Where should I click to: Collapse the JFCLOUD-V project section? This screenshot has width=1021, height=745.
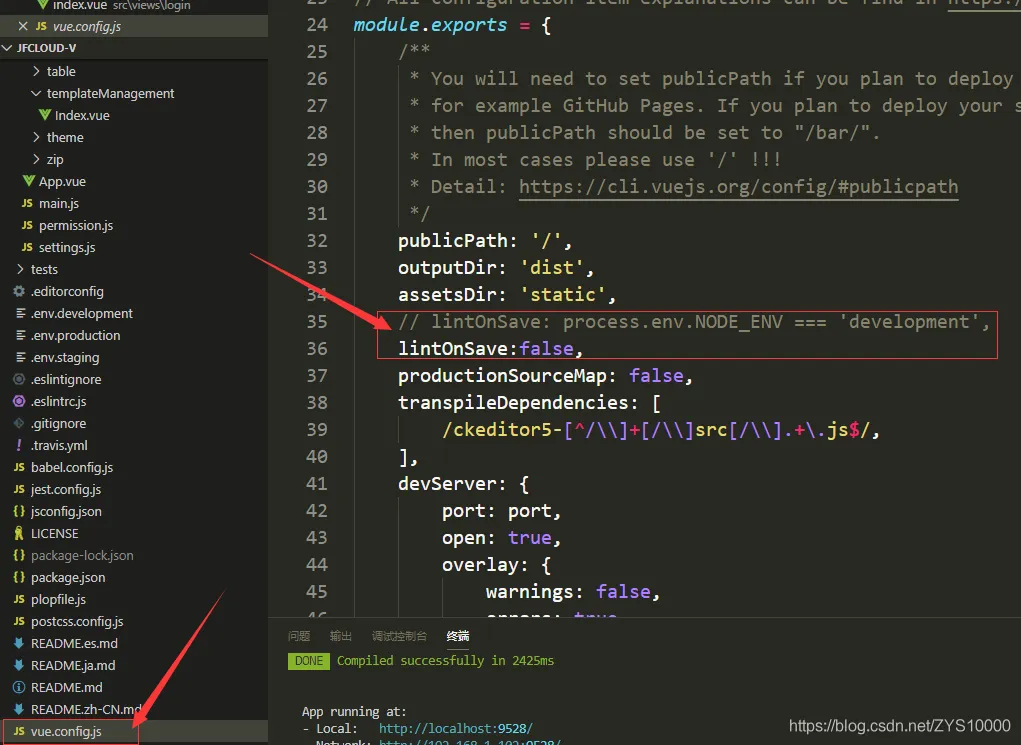(7, 48)
